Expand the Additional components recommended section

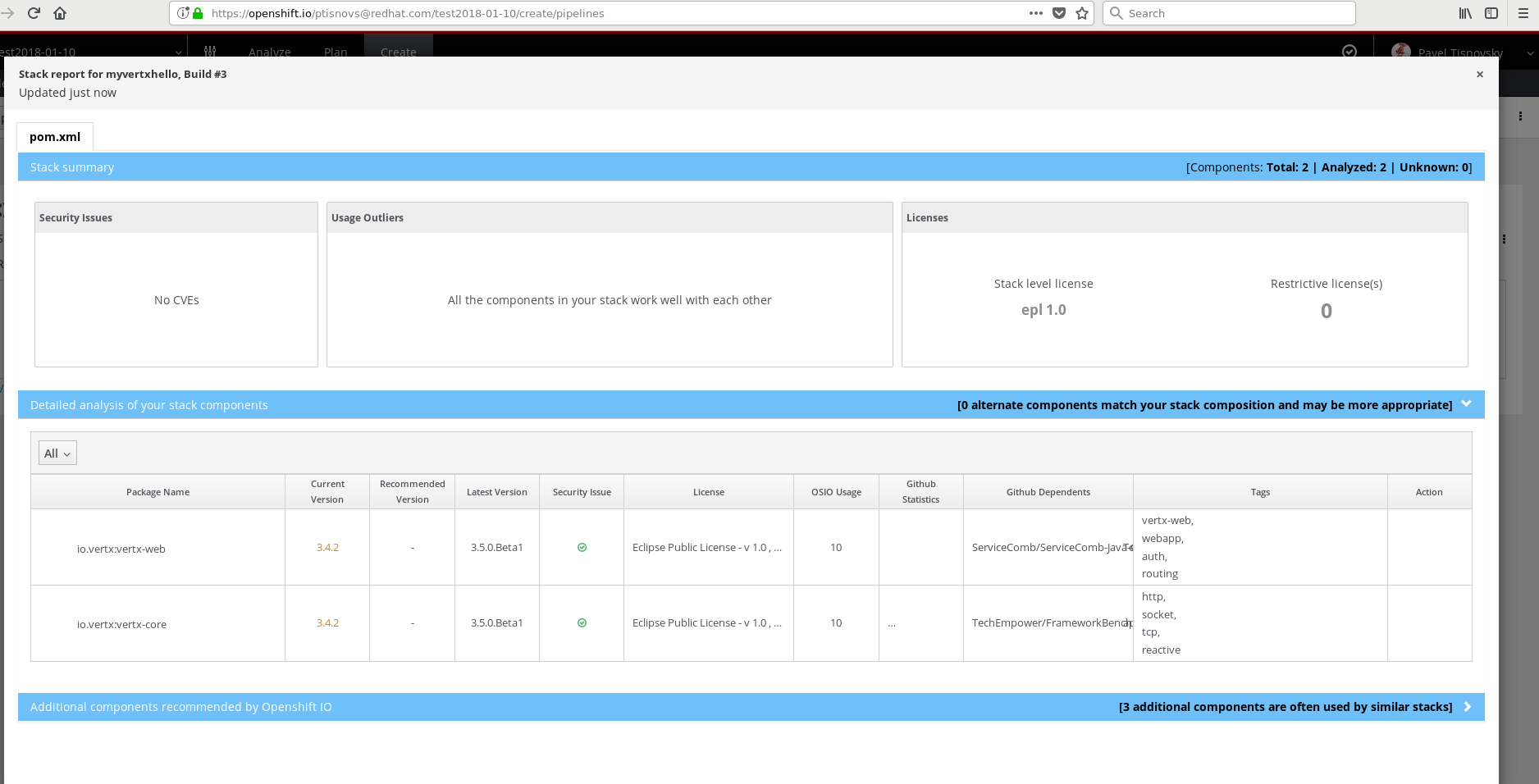[x=1467, y=706]
